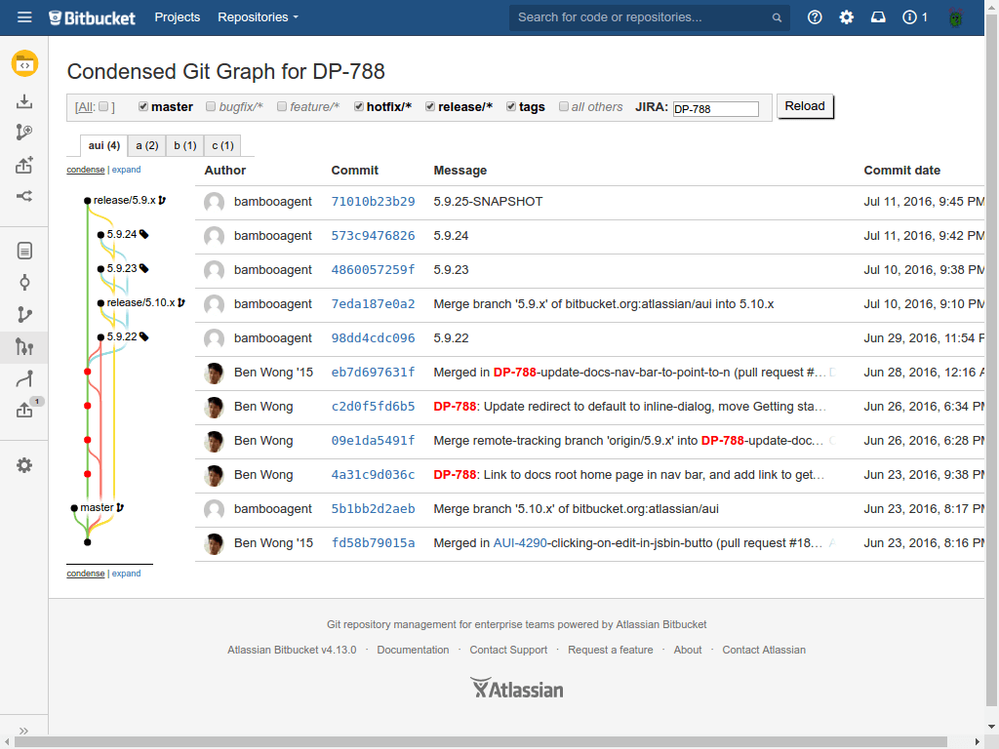Open the Git Graph sidebar icon
The height and width of the screenshot is (749, 999).
pyautogui.click(x=24, y=347)
